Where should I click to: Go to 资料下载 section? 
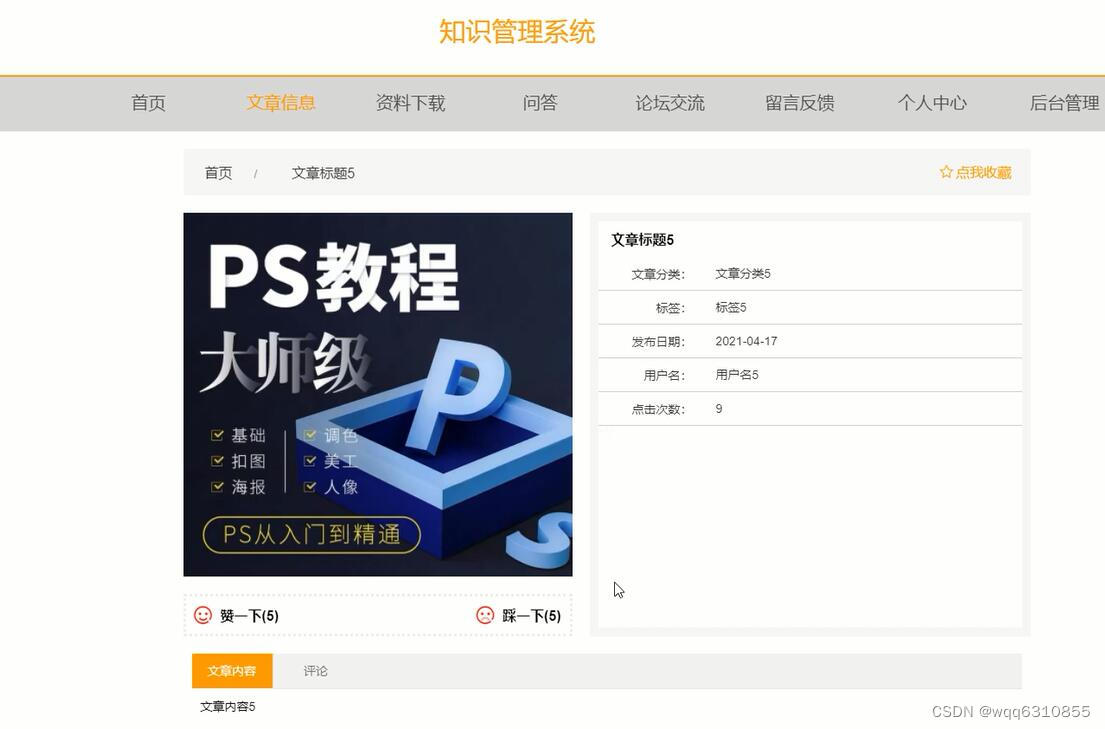point(410,103)
